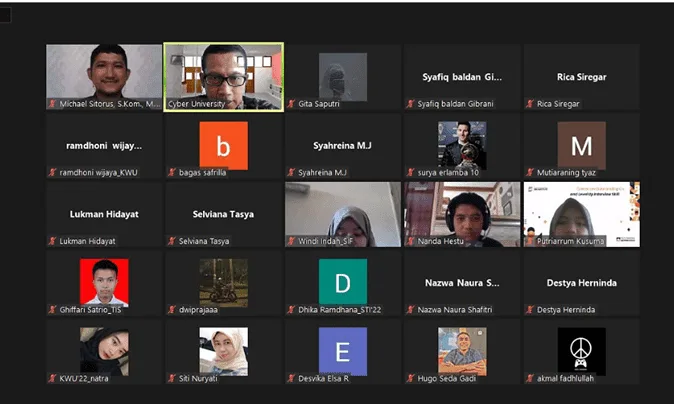This screenshot has width=674, height=404.
Task: Click muted mic icon beside Nanda Hestu
Action: [x=411, y=241]
